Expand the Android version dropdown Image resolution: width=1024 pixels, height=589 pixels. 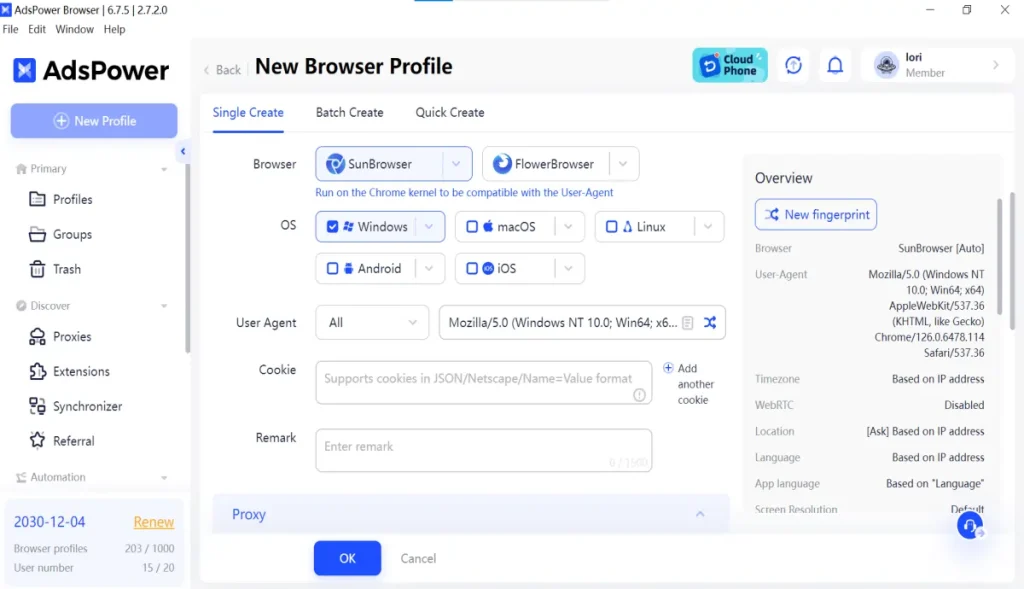429,268
